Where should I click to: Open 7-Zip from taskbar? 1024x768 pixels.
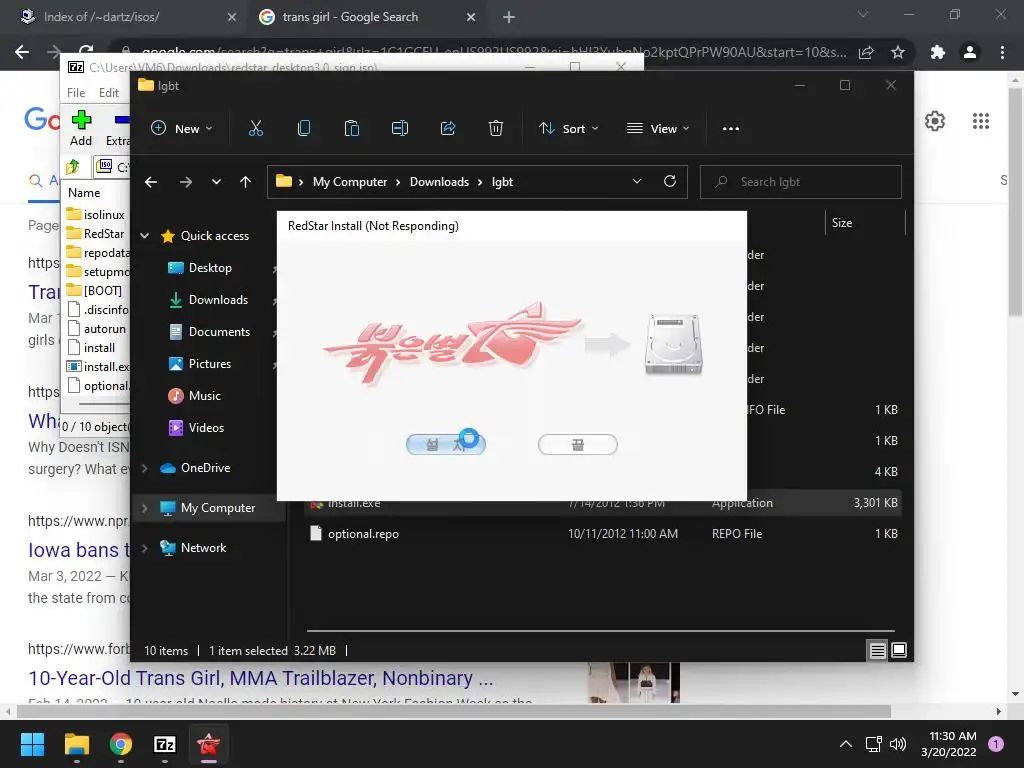point(165,744)
